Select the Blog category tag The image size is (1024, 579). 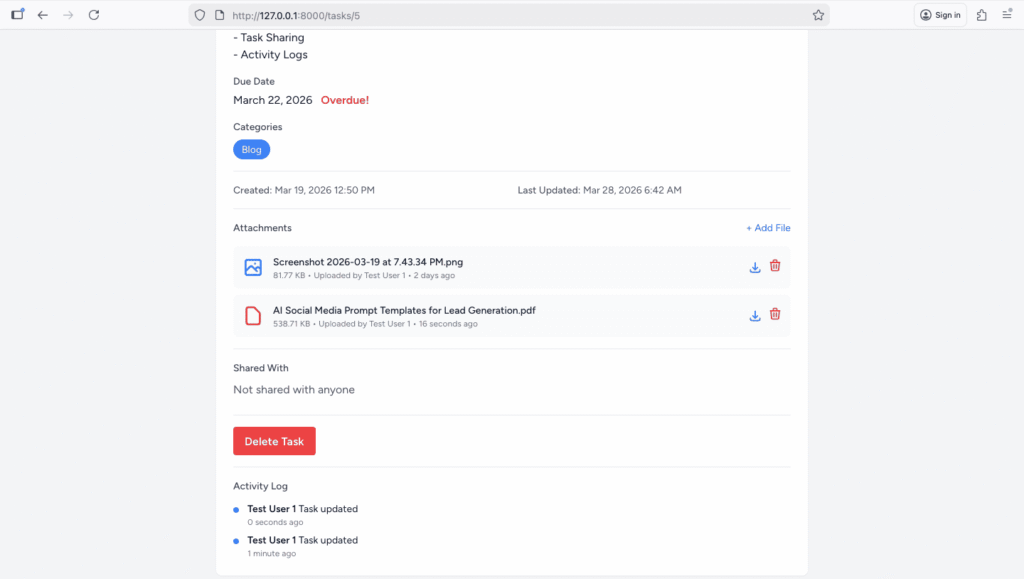click(251, 150)
